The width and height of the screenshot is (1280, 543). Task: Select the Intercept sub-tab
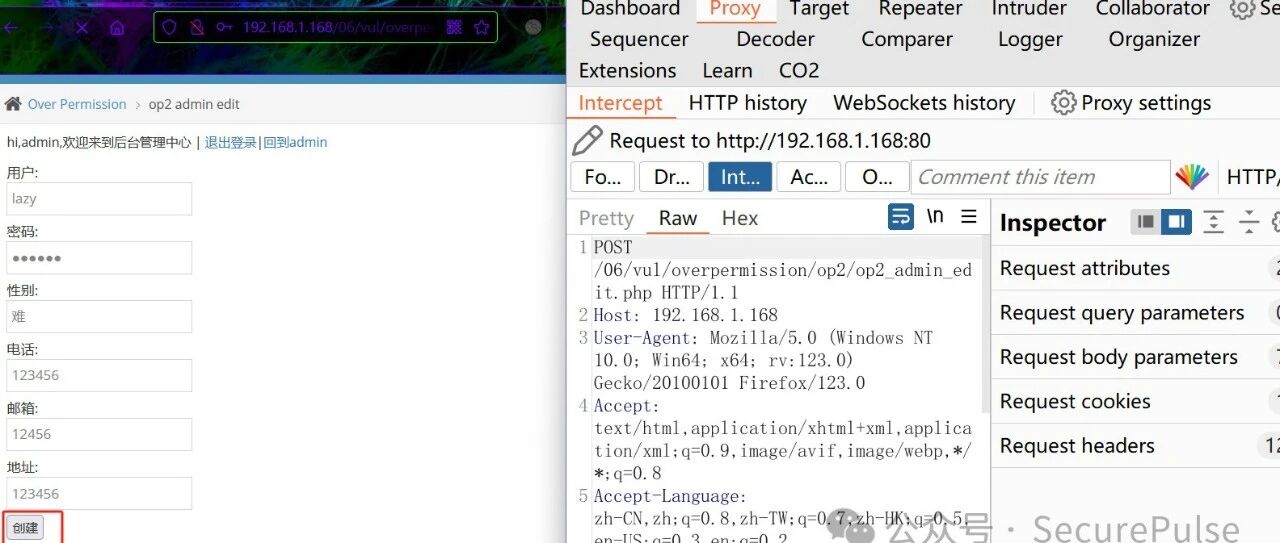point(620,103)
